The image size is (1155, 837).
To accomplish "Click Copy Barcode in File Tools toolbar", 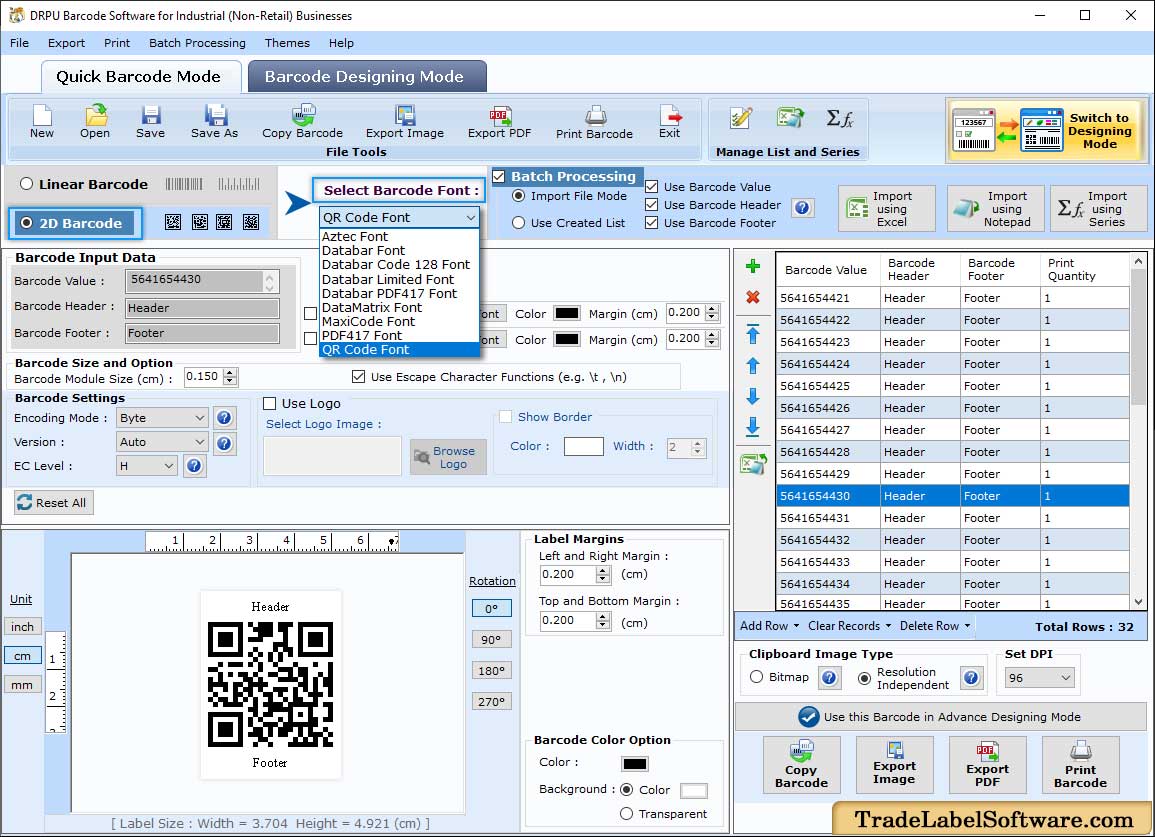I will (x=303, y=122).
